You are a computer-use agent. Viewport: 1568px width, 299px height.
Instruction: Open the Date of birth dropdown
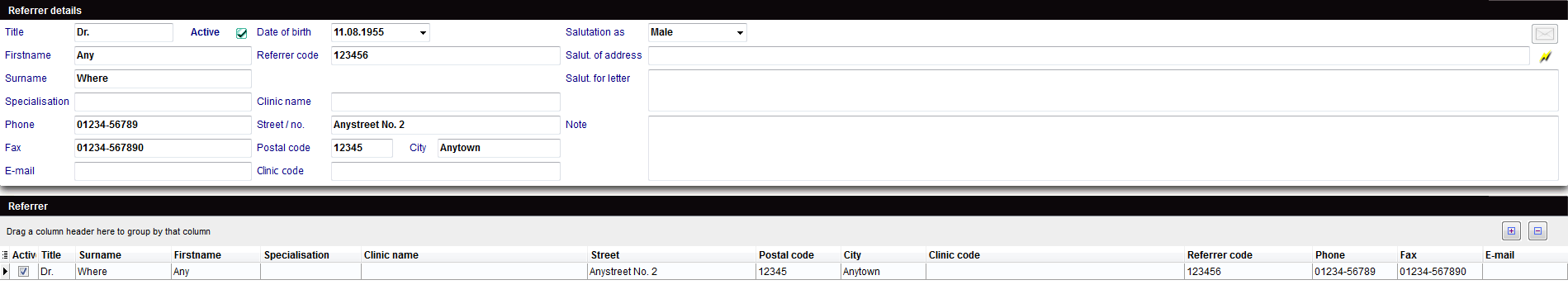tap(423, 33)
